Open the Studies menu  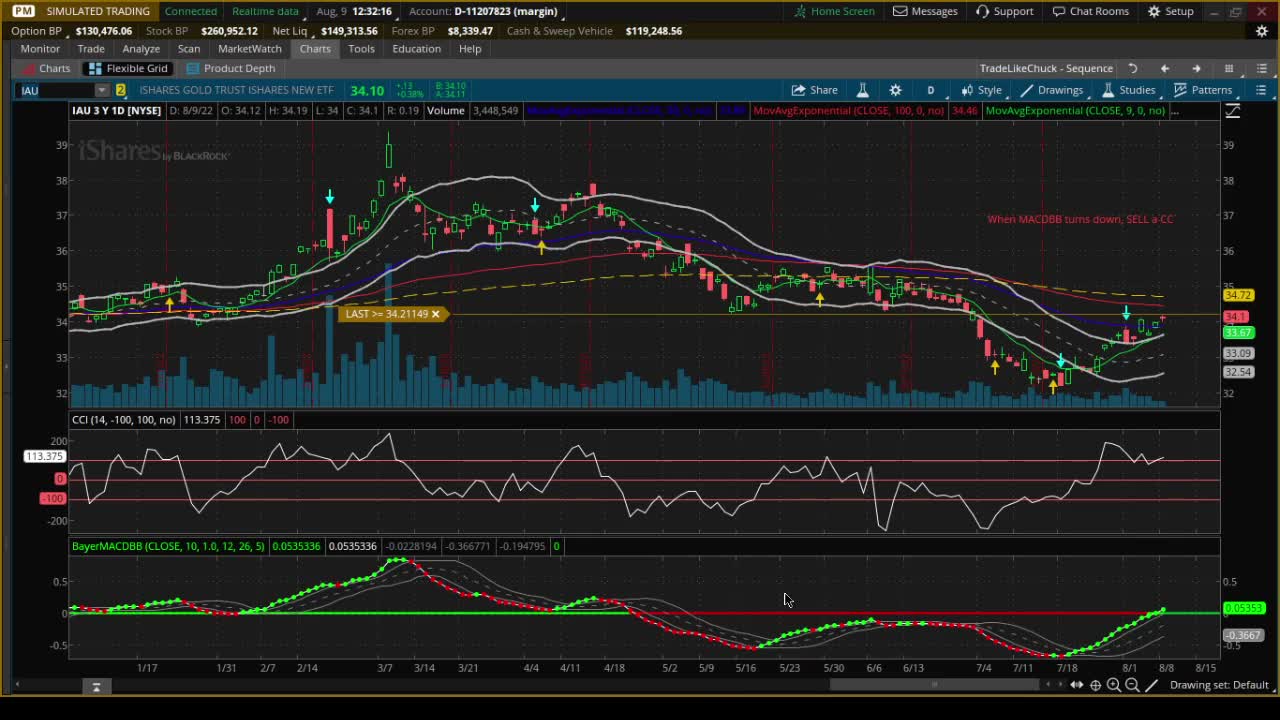[x=1128, y=90]
